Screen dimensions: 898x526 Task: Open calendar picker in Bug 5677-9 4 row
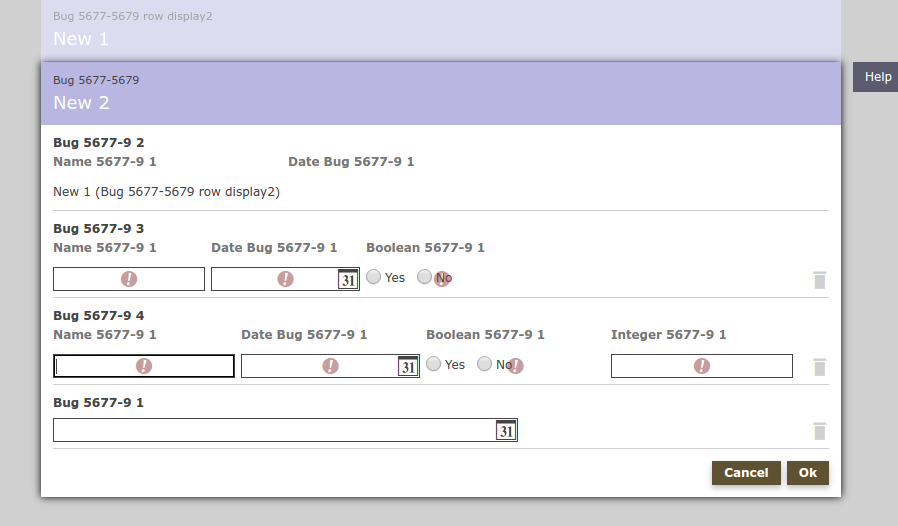[407, 367]
